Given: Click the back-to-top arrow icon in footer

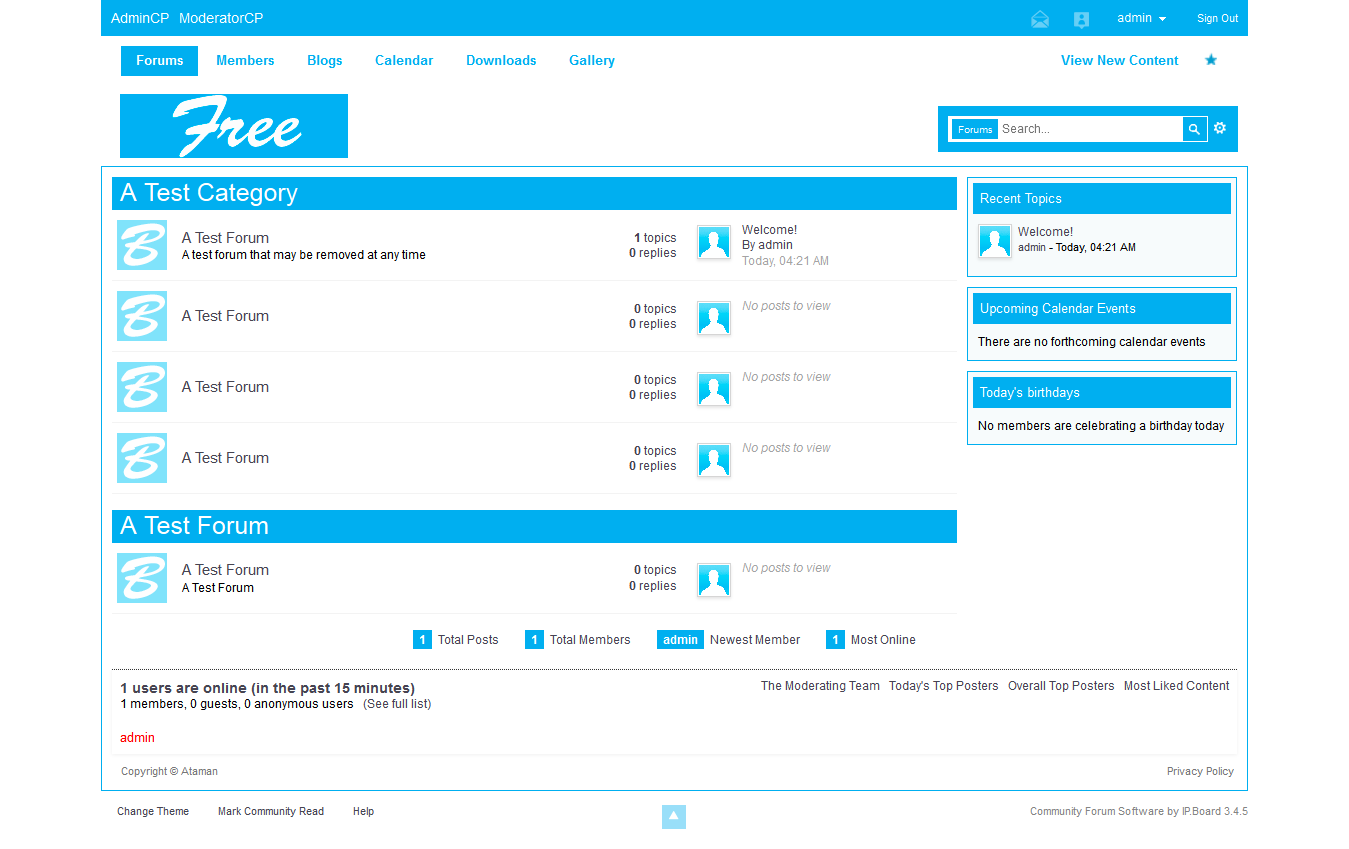Looking at the screenshot, I should [x=674, y=817].
